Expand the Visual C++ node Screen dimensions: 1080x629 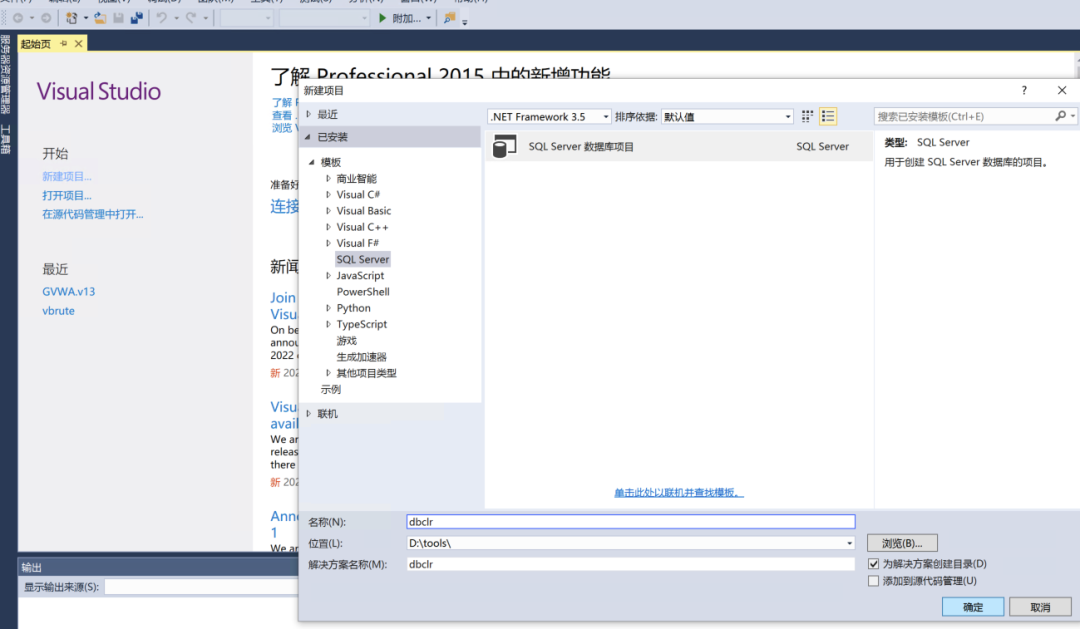(x=328, y=227)
